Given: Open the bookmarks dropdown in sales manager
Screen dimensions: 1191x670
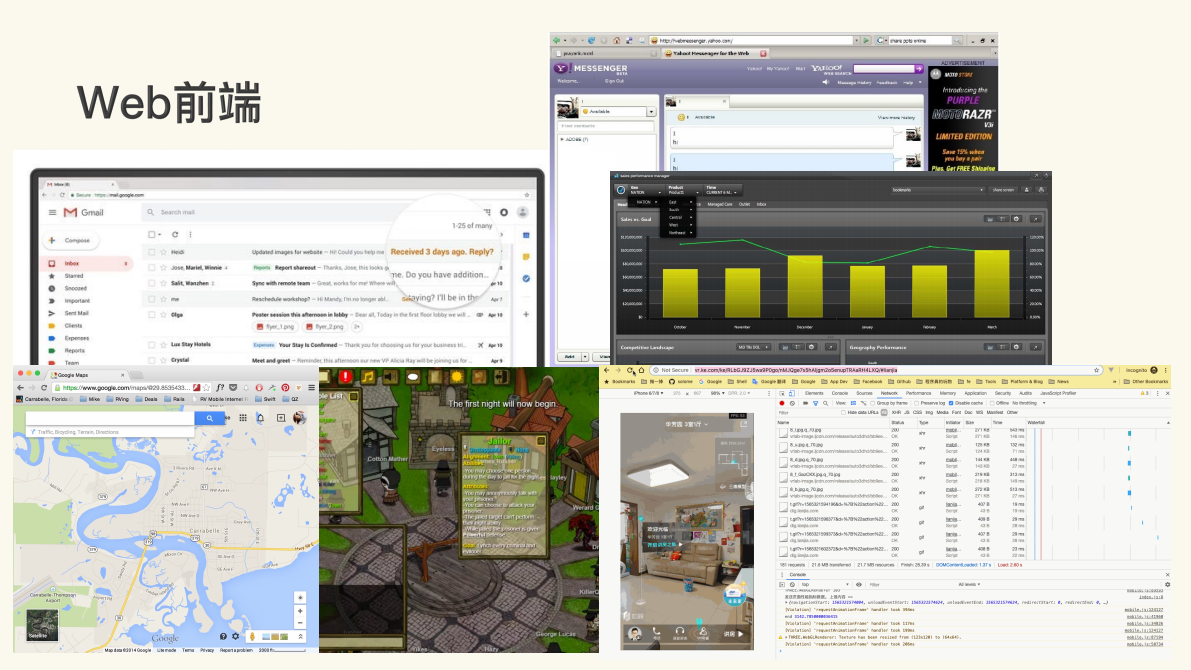Looking at the screenshot, I should (937, 190).
